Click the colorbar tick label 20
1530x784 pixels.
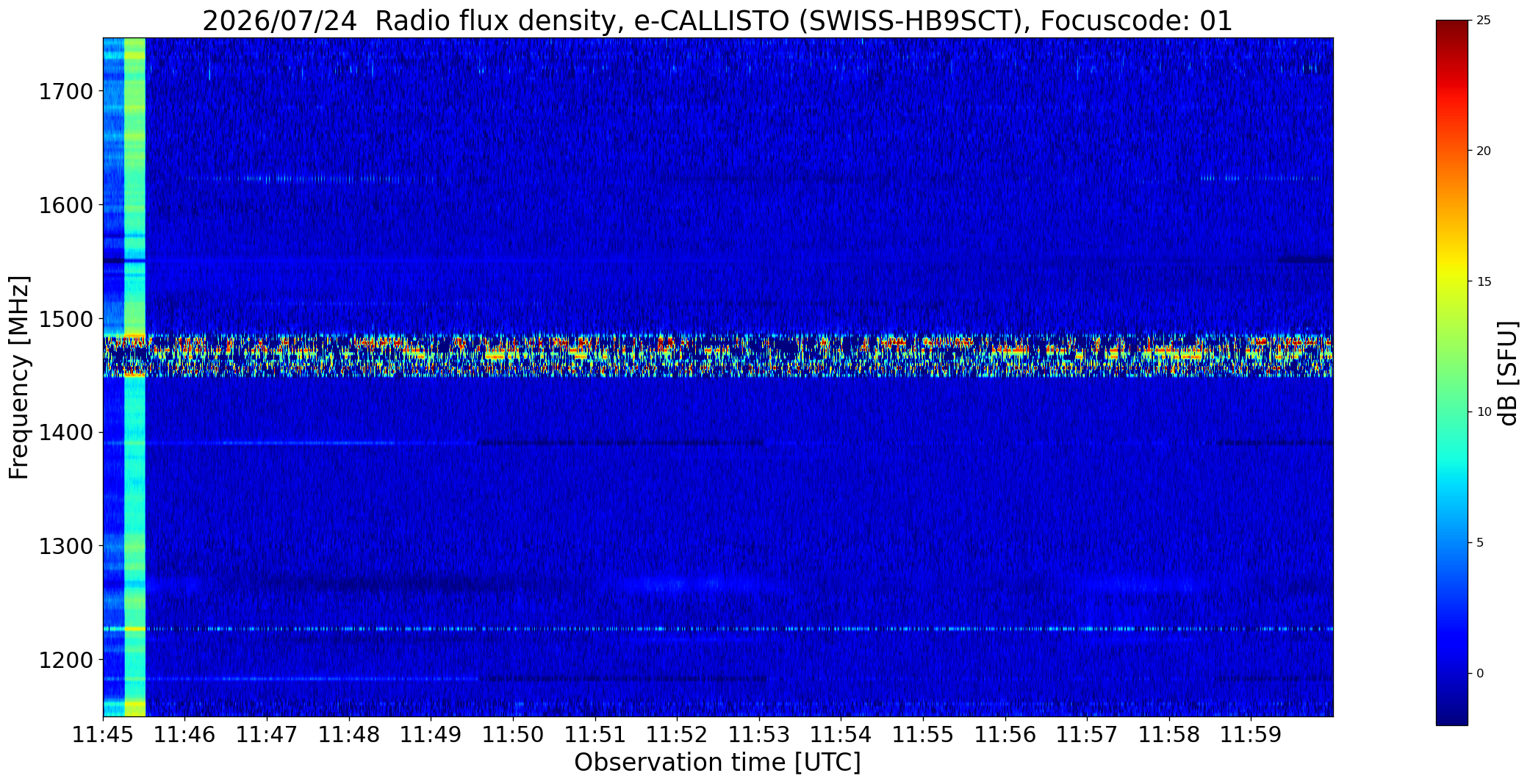pyautogui.click(x=1484, y=151)
